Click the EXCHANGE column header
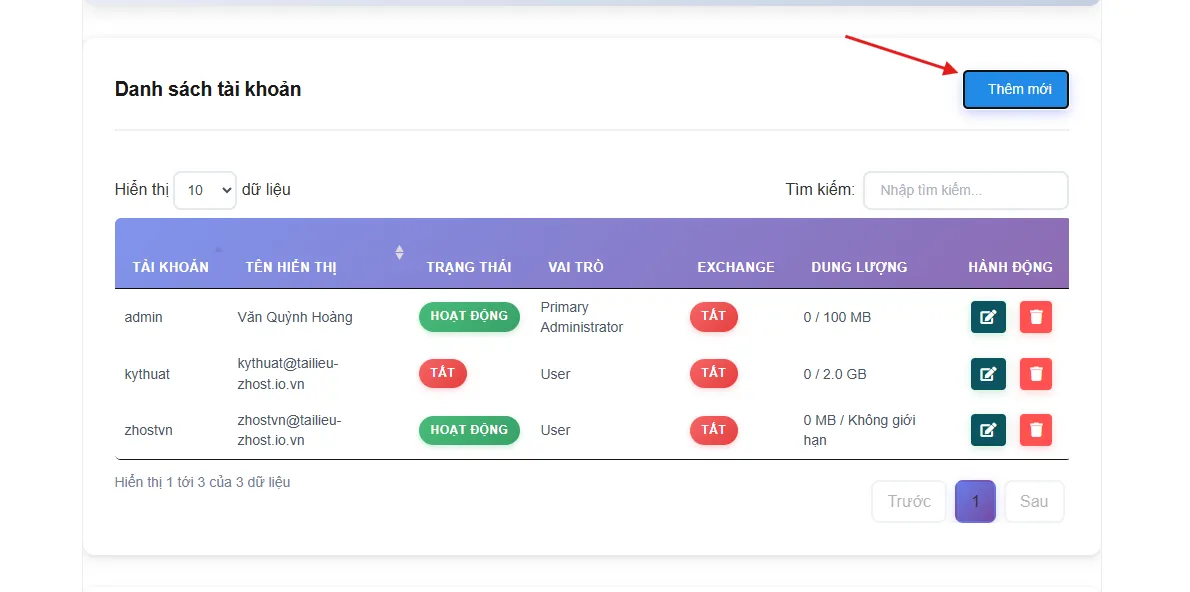Viewport: 1190px width, 592px height. coord(736,267)
